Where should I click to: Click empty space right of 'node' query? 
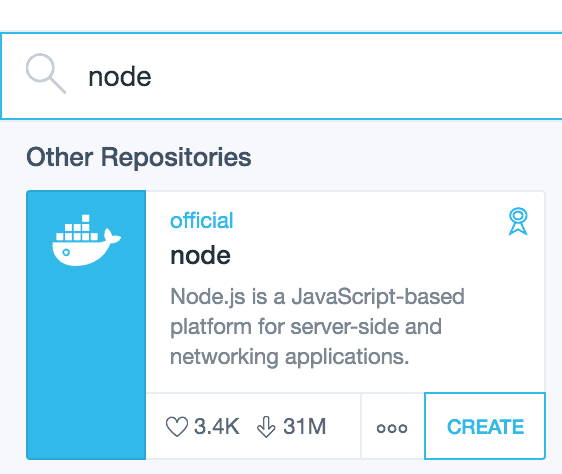tap(355, 76)
